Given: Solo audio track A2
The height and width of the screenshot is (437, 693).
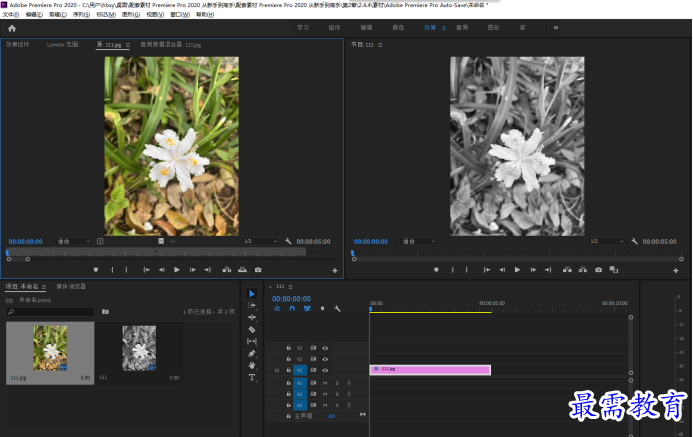Looking at the screenshot, I should coord(337,394).
